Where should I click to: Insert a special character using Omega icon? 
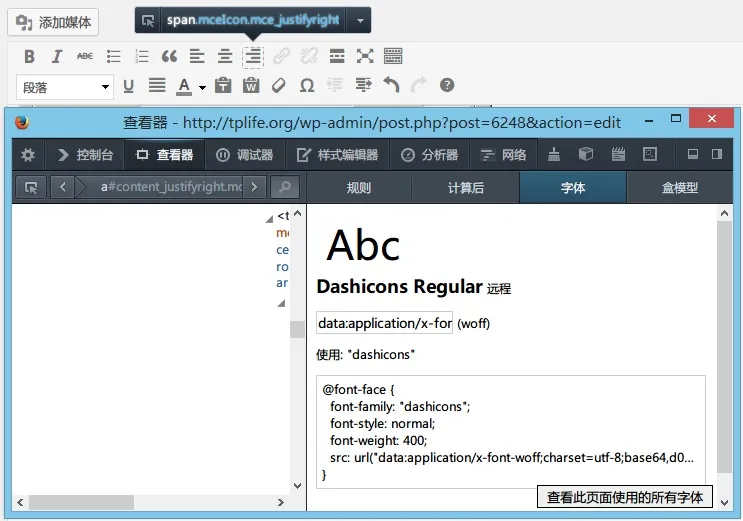click(307, 86)
